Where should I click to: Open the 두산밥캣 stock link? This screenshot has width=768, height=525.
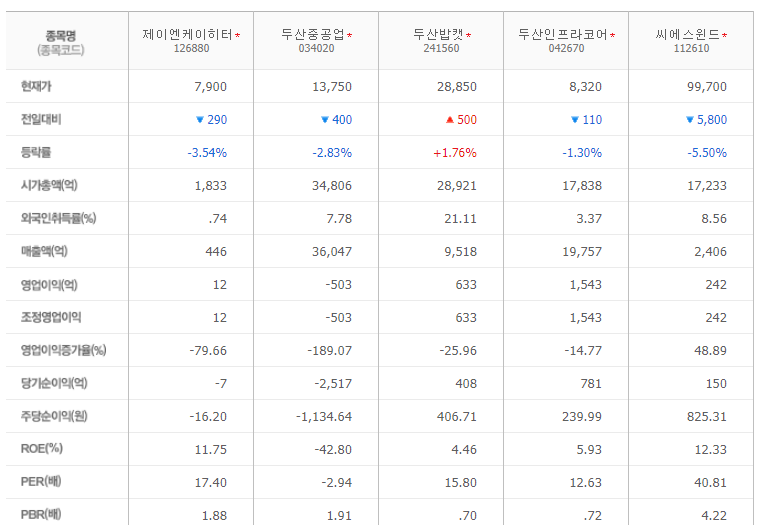[438, 35]
